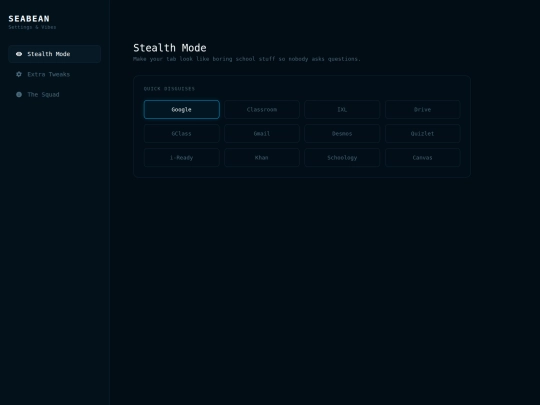The width and height of the screenshot is (540, 405).
Task: Pick the Desmos disguise
Action: (x=342, y=134)
